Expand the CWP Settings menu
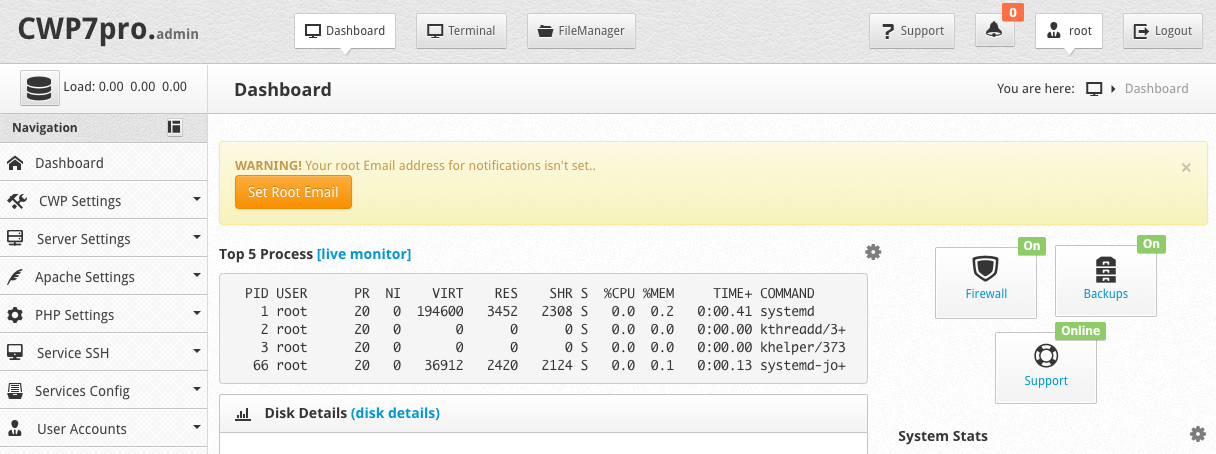The height and width of the screenshot is (454, 1216). tap(104, 200)
